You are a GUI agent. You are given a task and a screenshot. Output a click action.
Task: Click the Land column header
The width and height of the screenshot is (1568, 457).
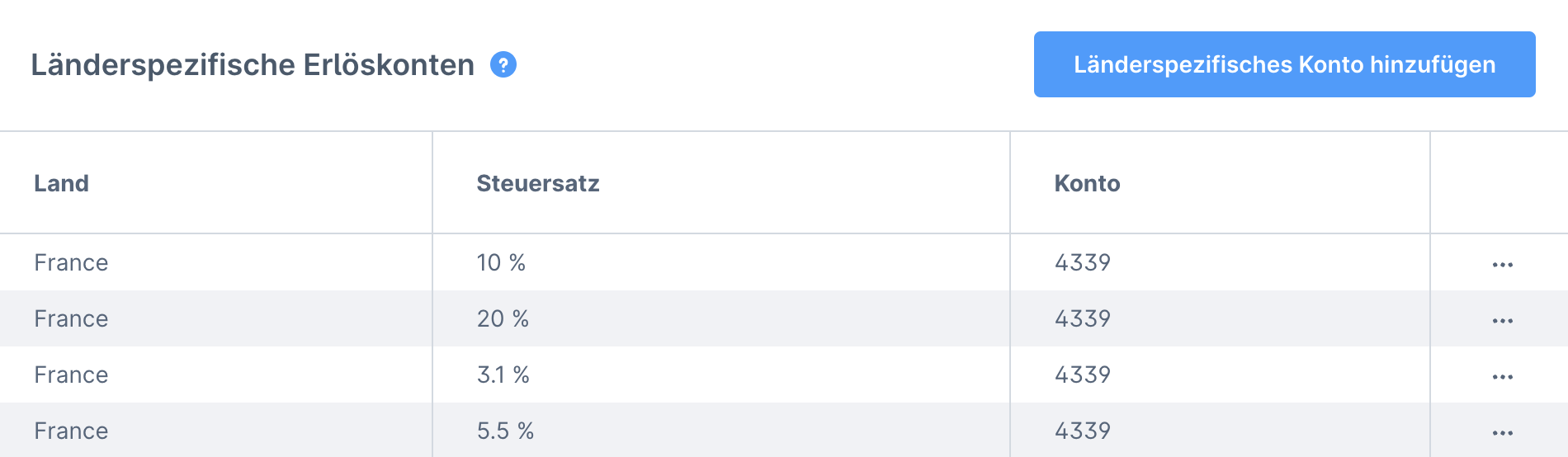[61, 183]
